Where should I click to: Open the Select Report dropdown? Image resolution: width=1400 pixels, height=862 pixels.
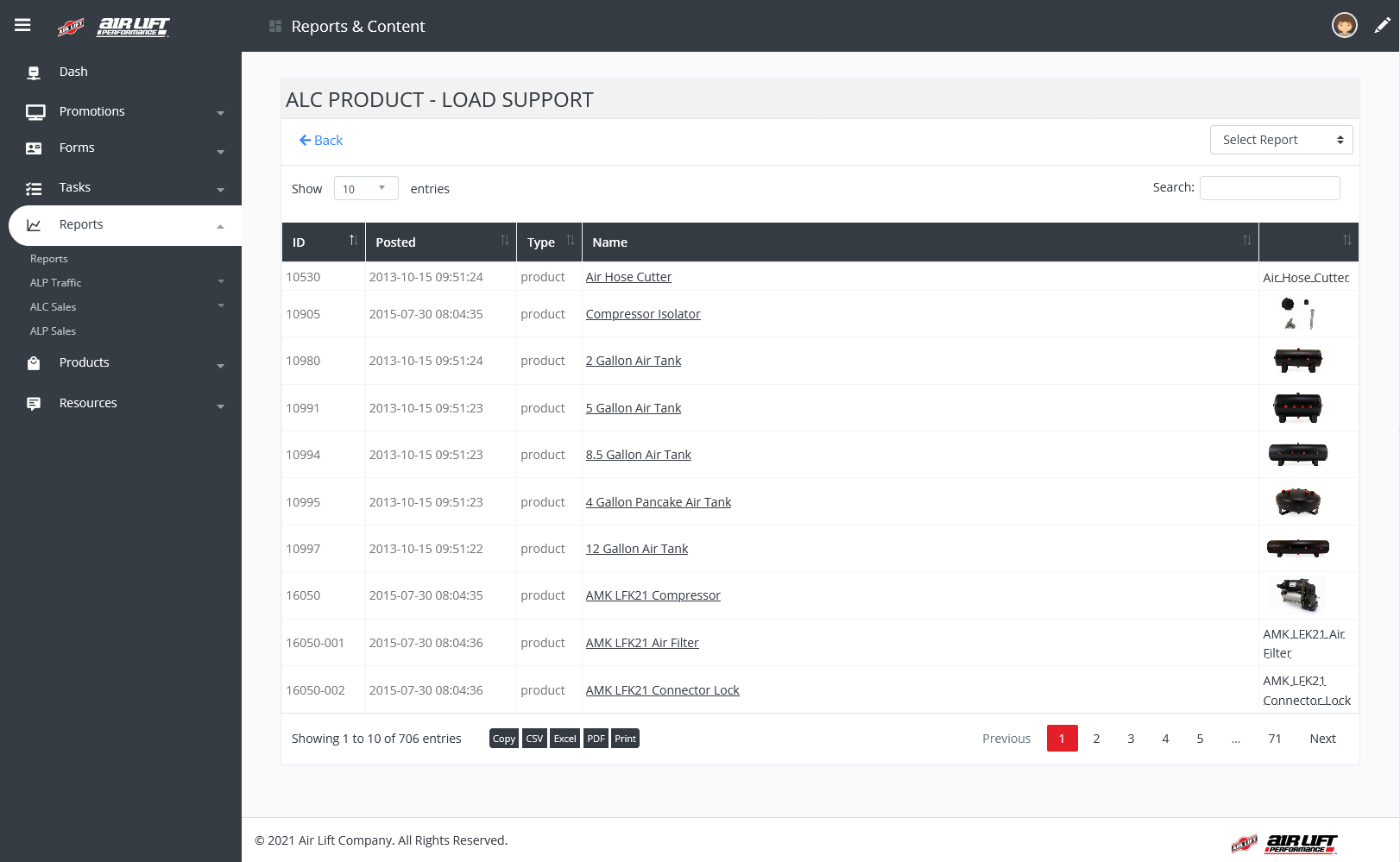[x=1281, y=140]
